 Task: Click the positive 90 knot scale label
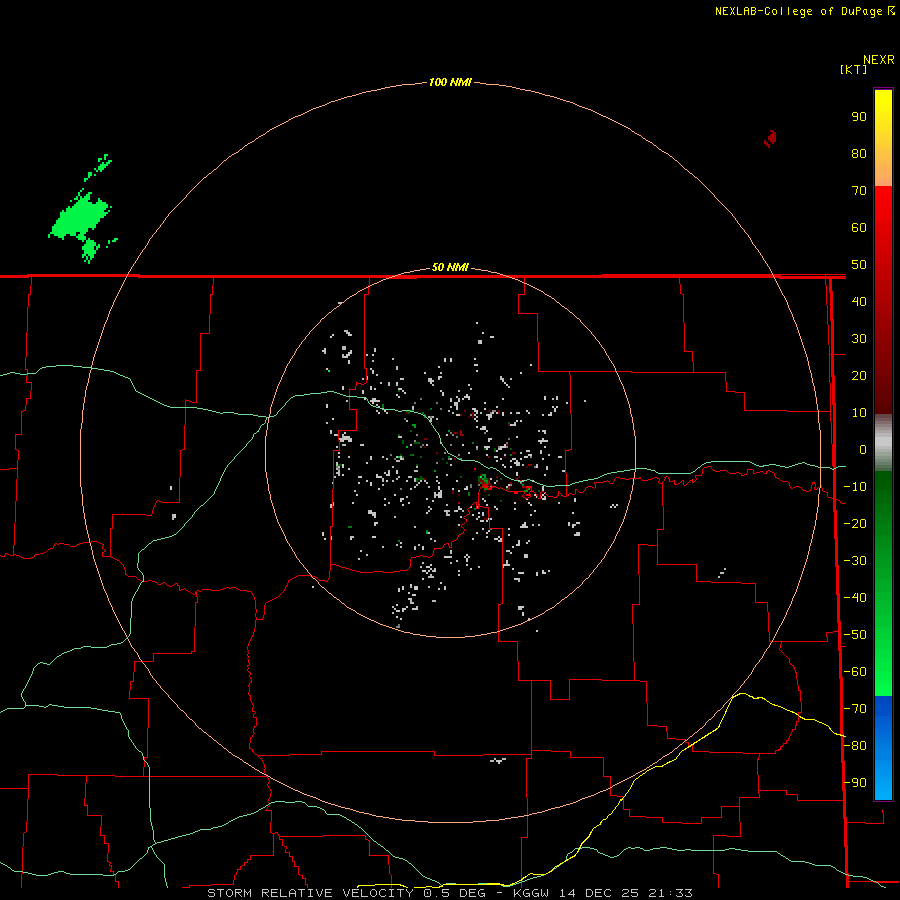859,117
